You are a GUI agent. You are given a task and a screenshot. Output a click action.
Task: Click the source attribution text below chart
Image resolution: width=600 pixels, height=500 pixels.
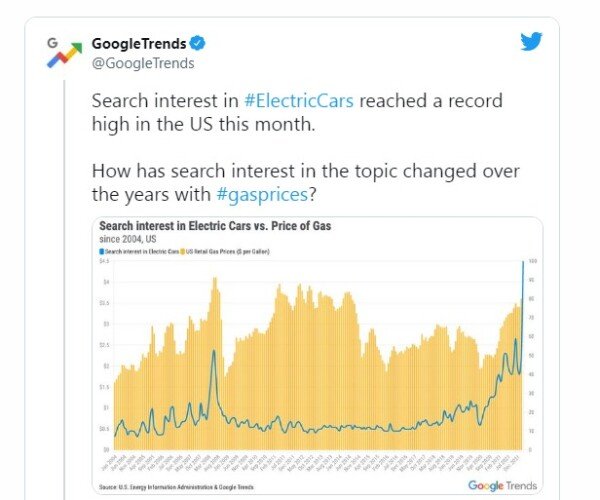click(x=176, y=487)
